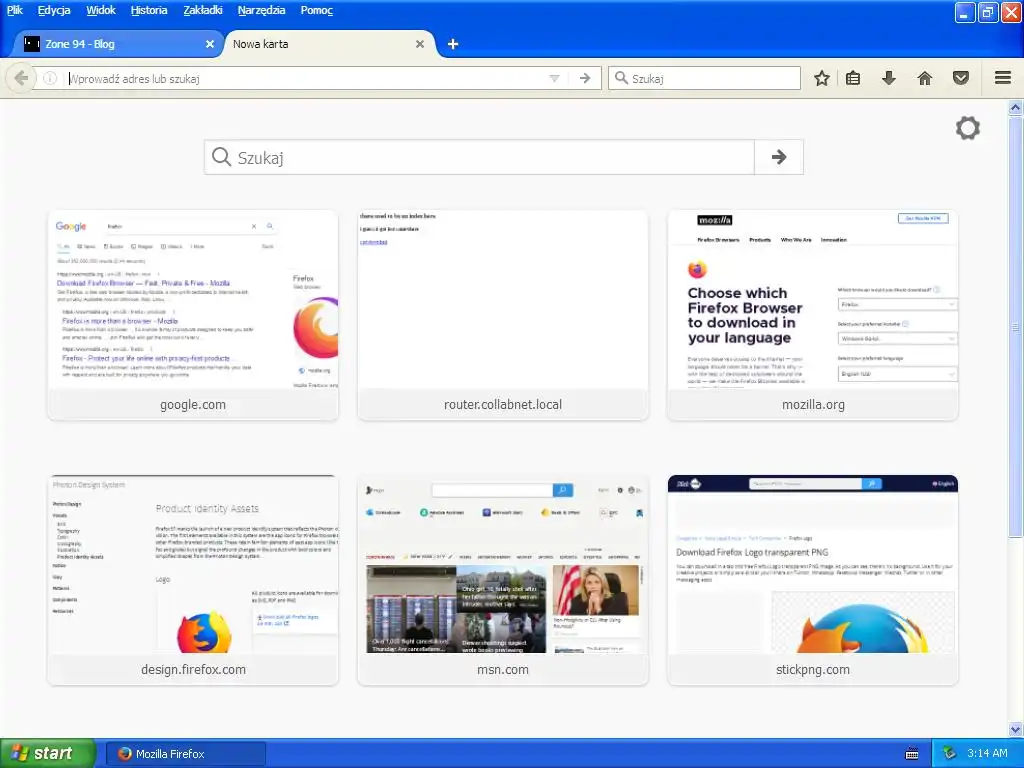Click the system tray notification icon
This screenshot has width=1024, height=768.
[950, 754]
